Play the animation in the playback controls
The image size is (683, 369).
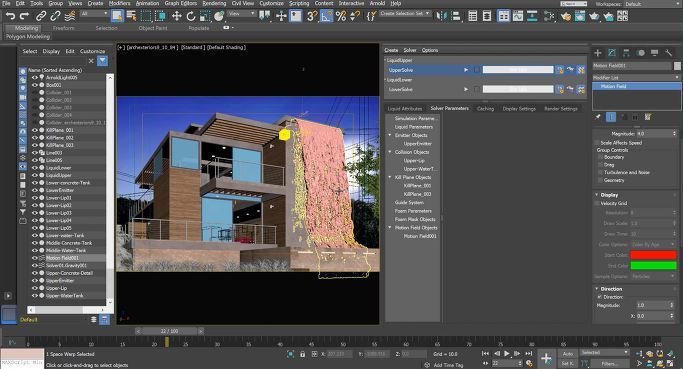coord(507,353)
